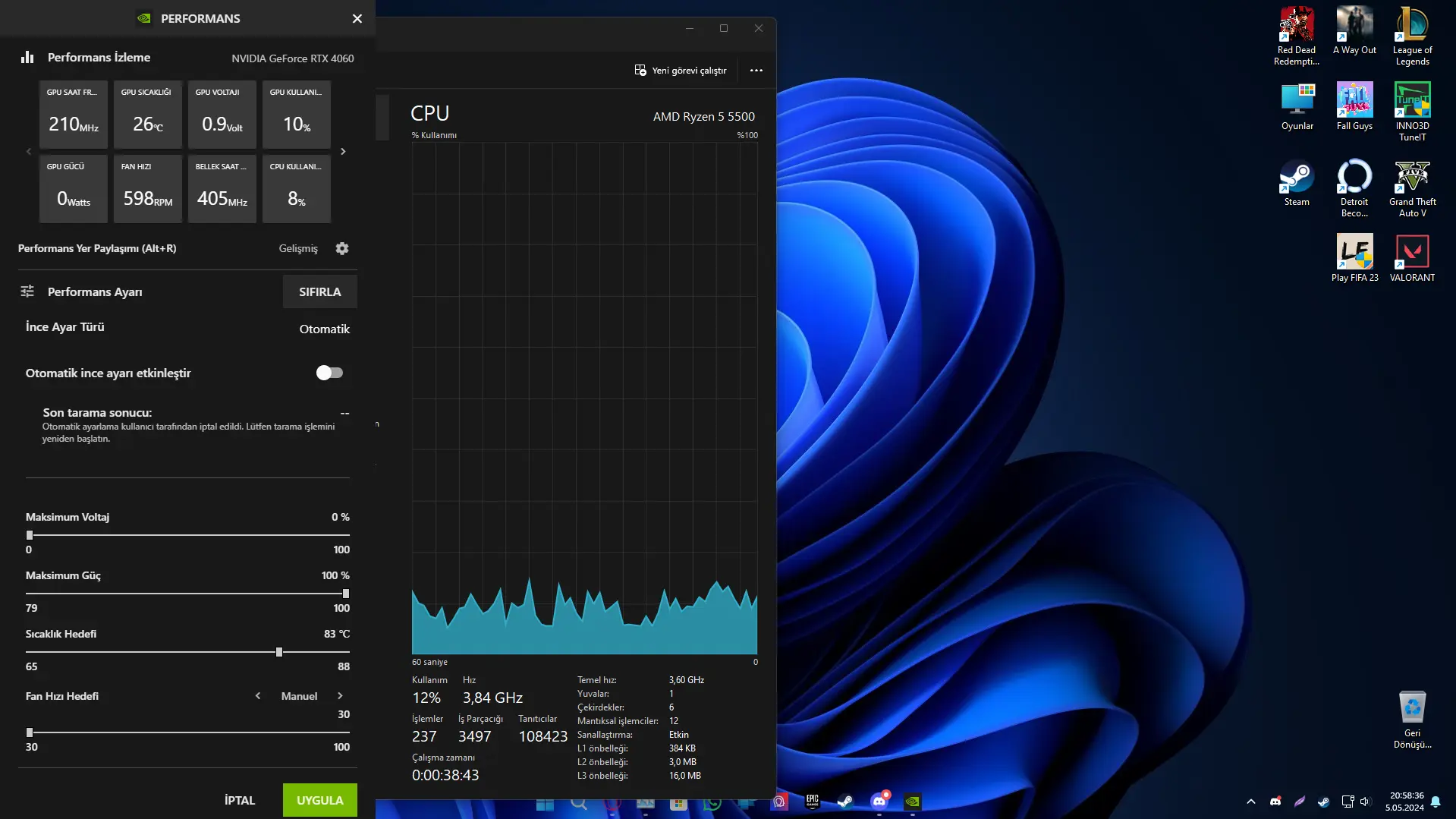Viewport: 1456px width, 819px height.
Task: Click the Discord system tray icon
Action: coord(1275,802)
